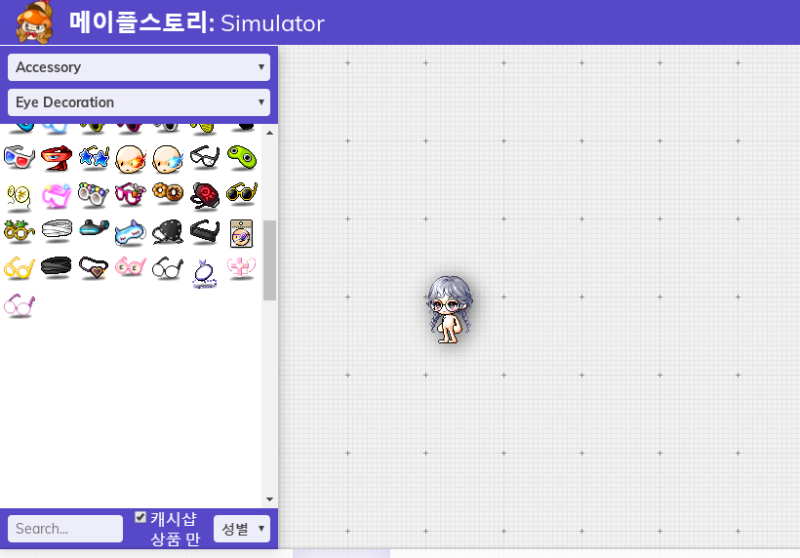Pick the white bandage eye wrap
The height and width of the screenshot is (558, 800).
[x=56, y=231]
